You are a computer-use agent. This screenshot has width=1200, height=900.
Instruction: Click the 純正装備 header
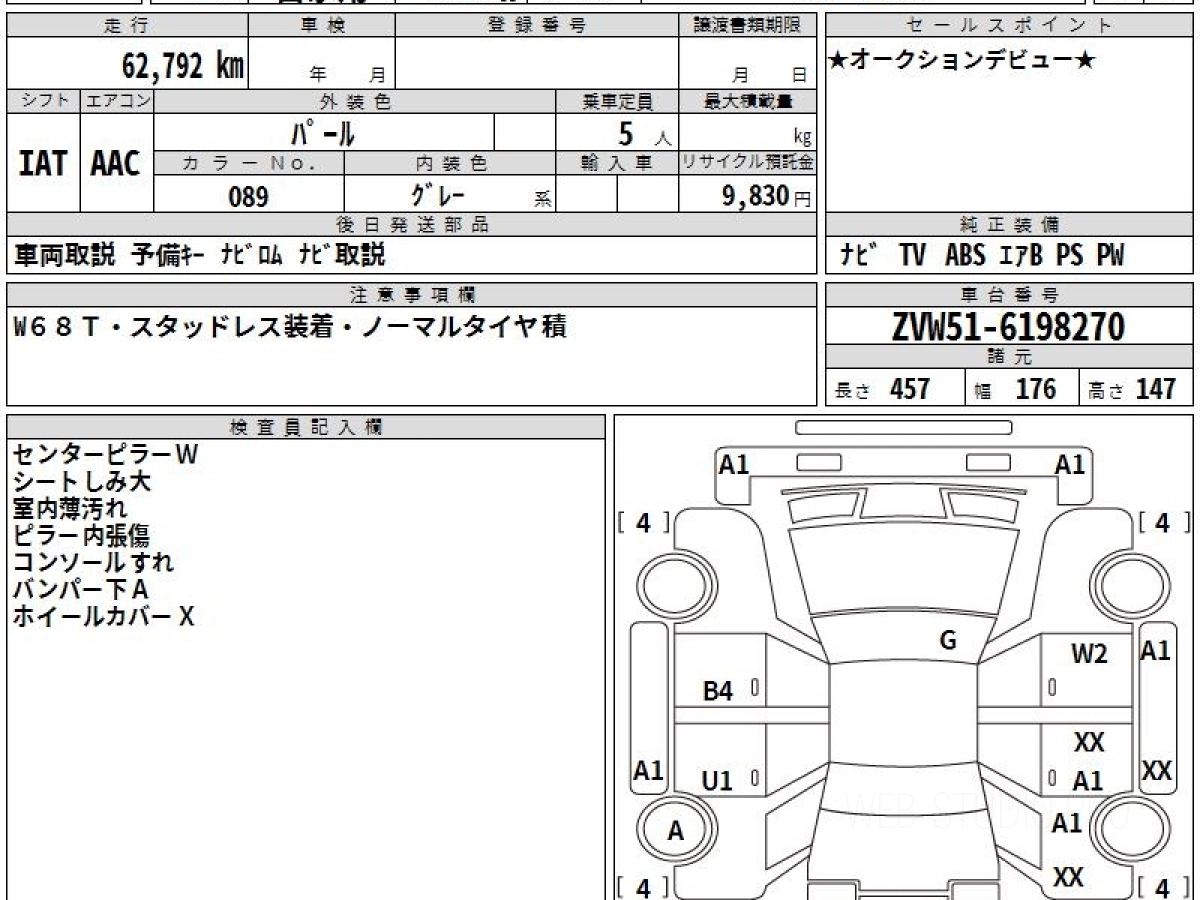point(1009,225)
